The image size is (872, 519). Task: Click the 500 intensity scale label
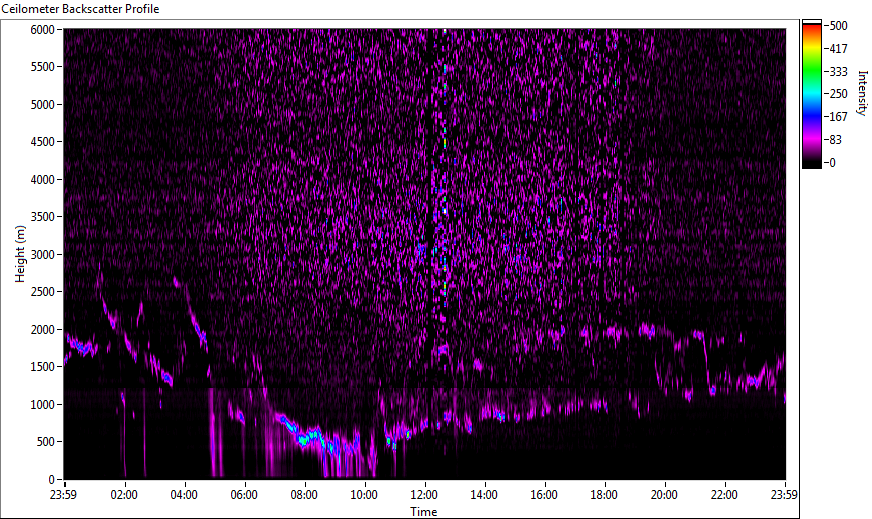tap(839, 26)
